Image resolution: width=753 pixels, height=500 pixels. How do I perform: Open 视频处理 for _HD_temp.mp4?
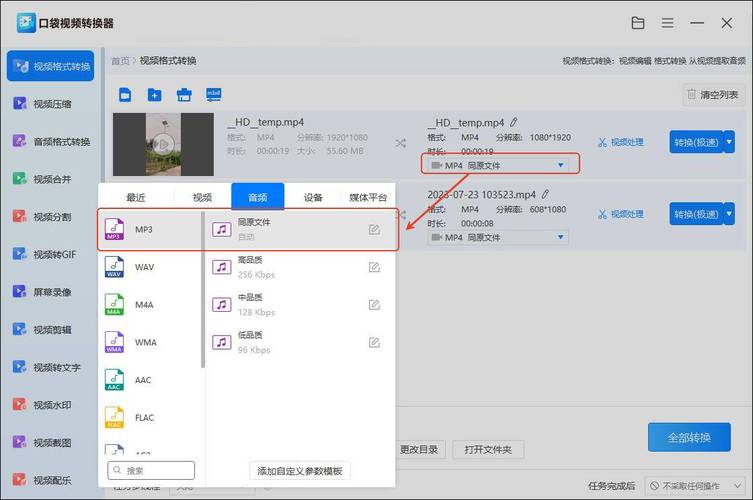click(620, 142)
